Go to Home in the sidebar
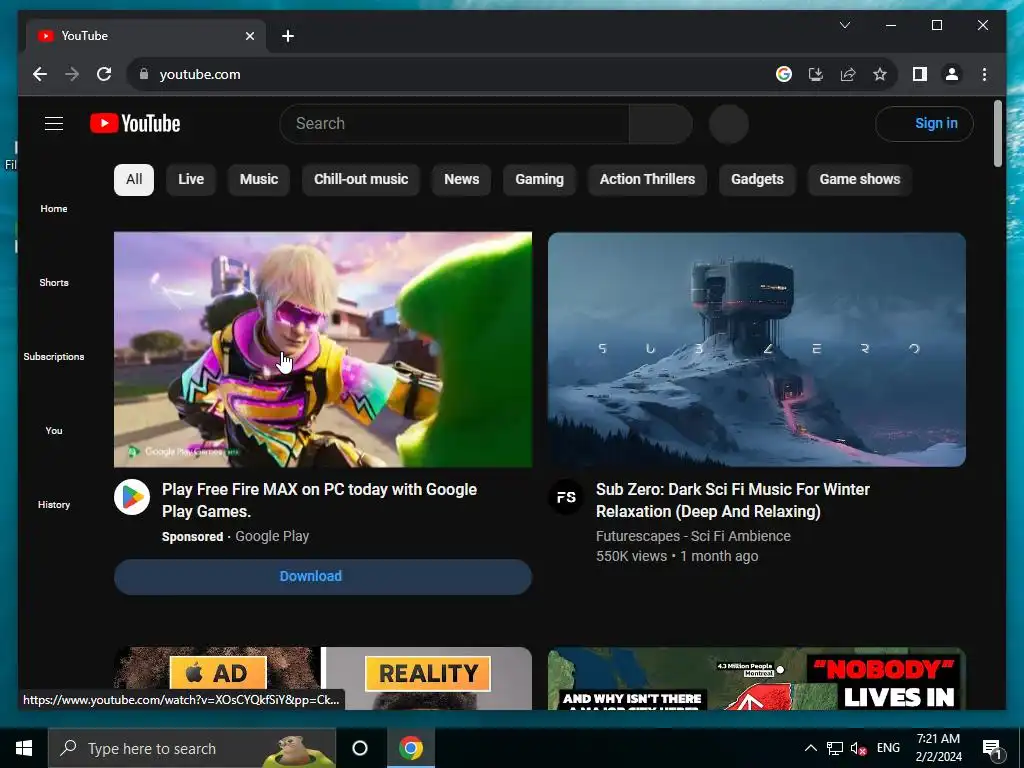The image size is (1024, 768). [54, 208]
